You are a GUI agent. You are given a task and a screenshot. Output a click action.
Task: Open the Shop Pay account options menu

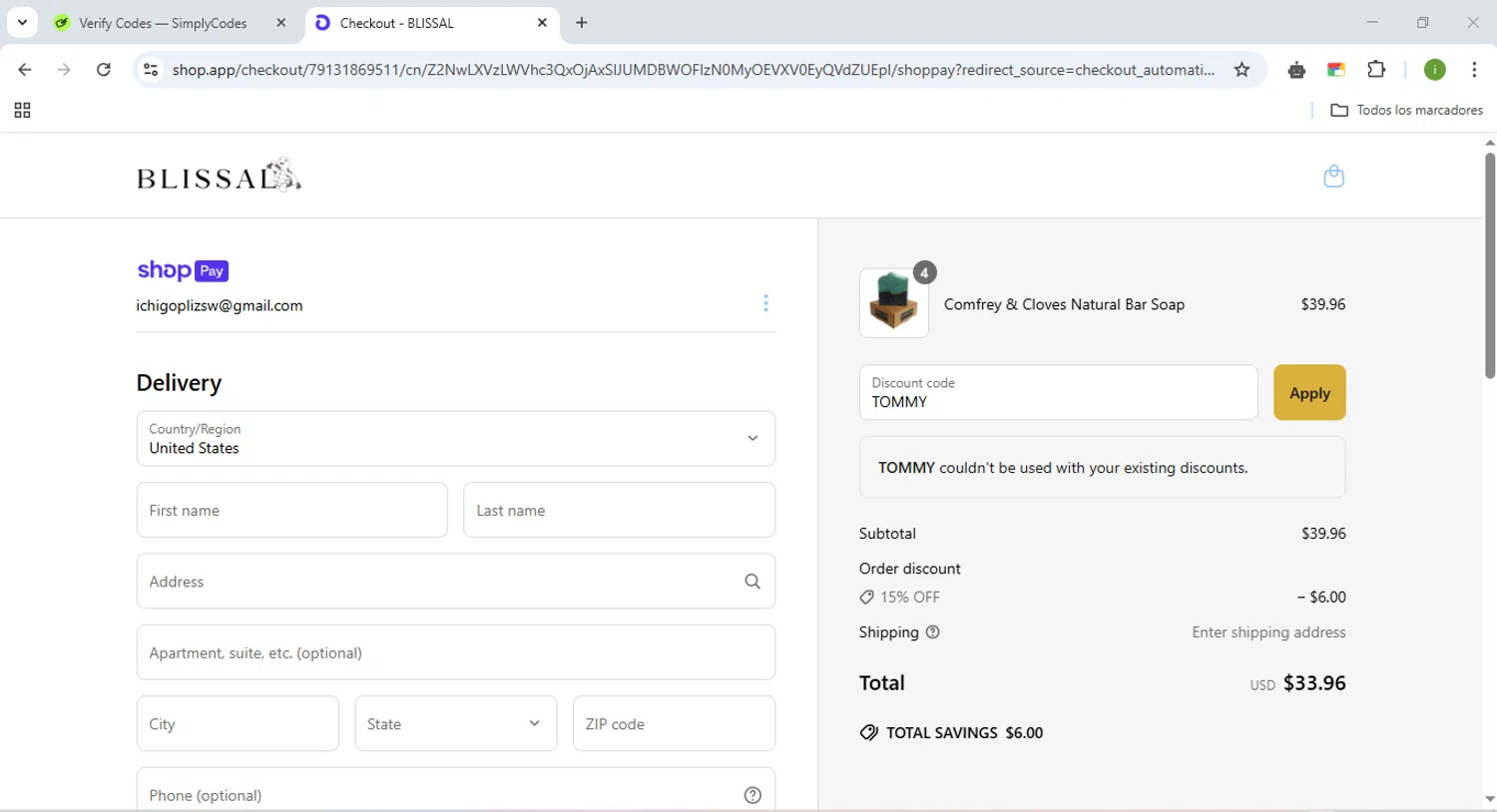pyautogui.click(x=765, y=303)
